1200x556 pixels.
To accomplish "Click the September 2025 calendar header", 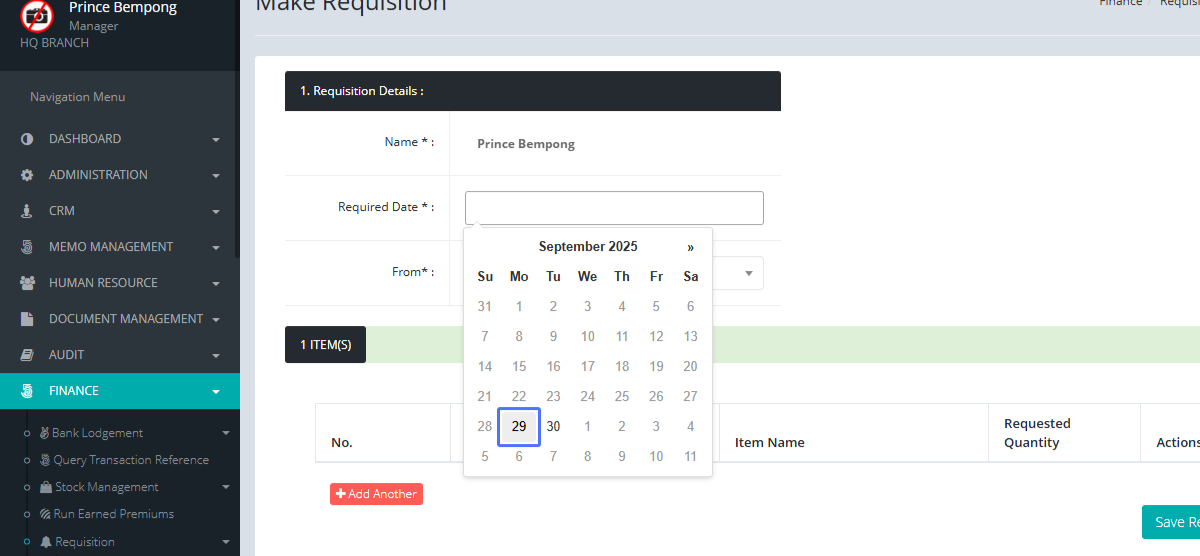I will coord(587,247).
